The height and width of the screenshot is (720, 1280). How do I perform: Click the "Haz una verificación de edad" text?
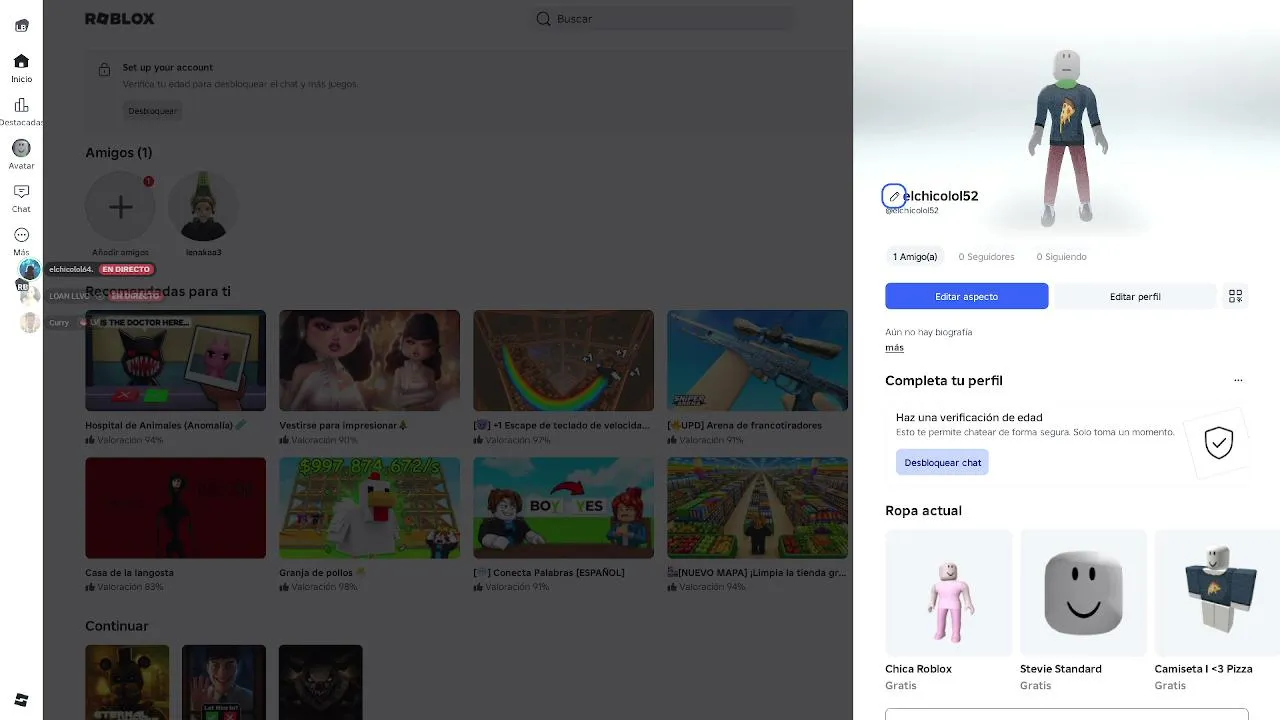coord(969,418)
